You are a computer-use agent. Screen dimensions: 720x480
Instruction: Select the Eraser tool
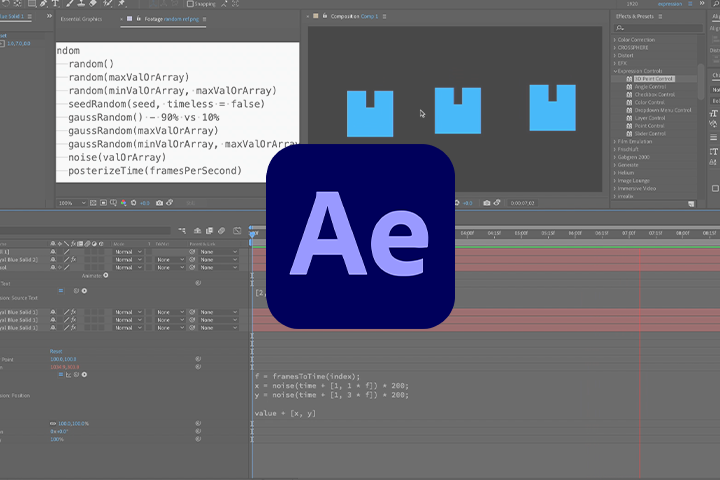point(93,3)
